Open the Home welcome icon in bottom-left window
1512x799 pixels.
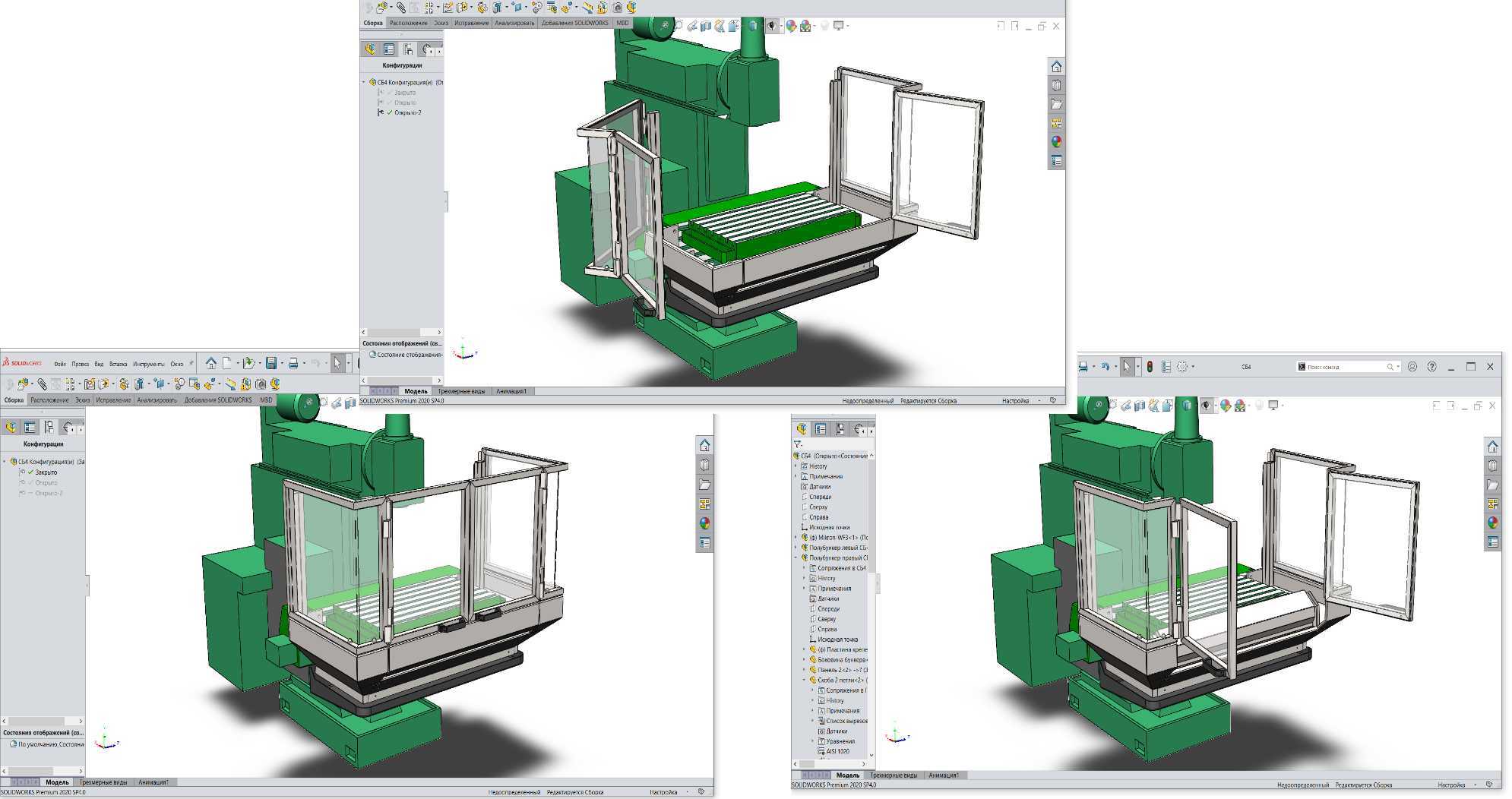(211, 363)
